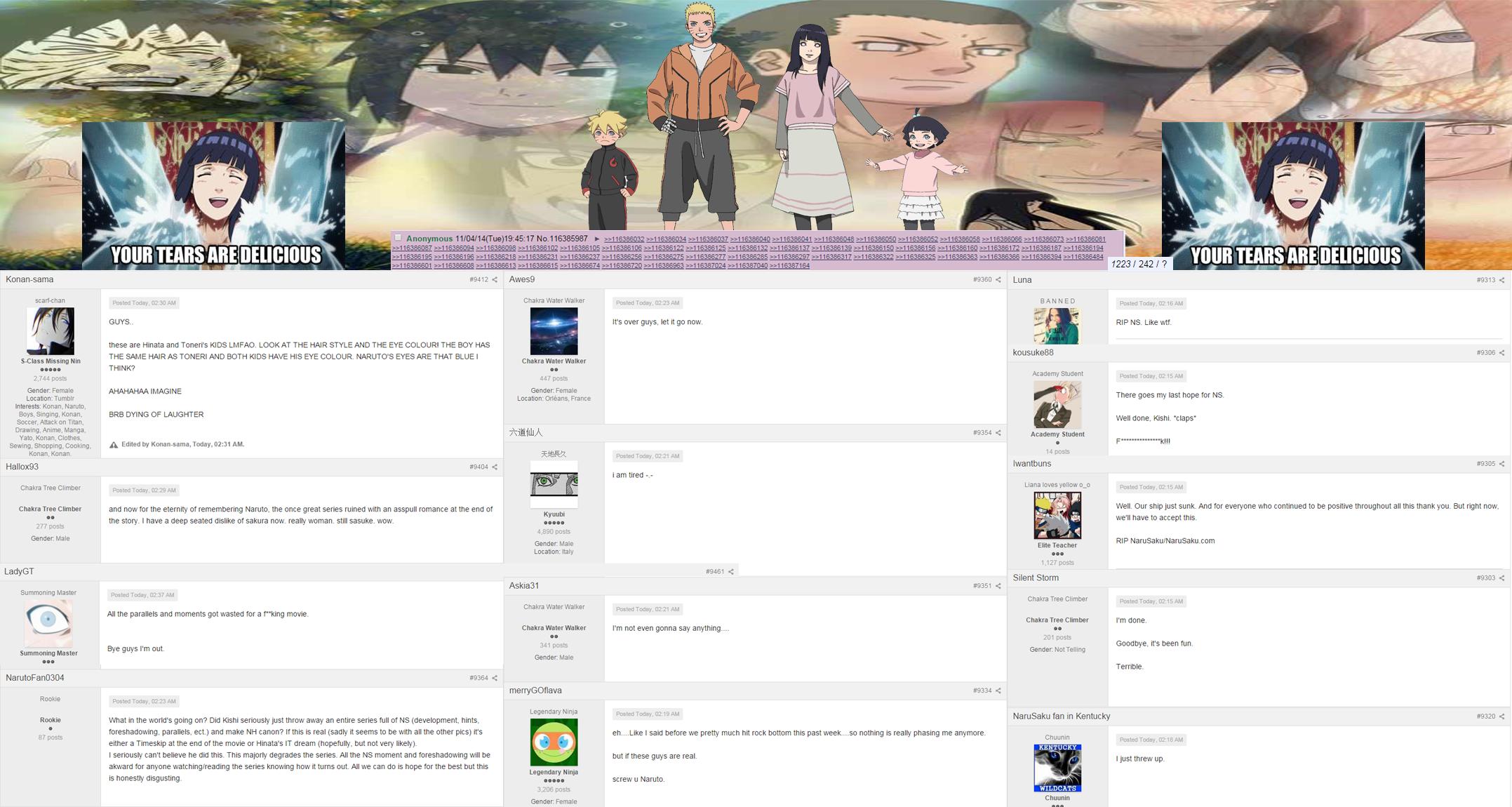Click share icon for NarutoFan0304's post #9364

[495, 678]
